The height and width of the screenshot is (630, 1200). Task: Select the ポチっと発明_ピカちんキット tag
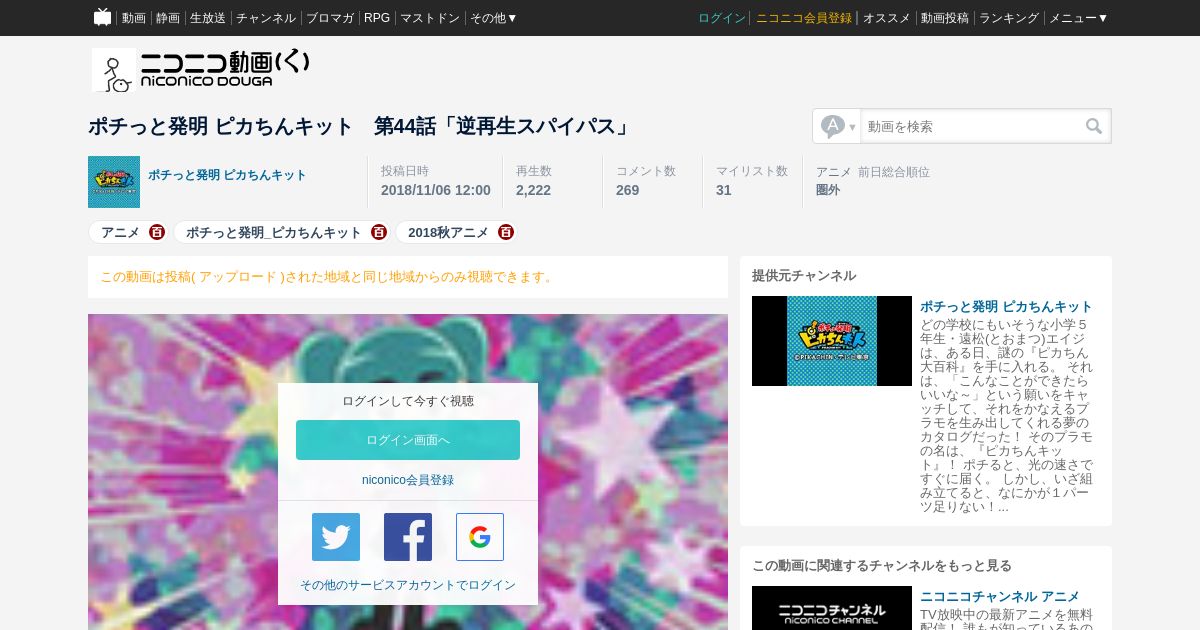pyautogui.click(x=274, y=232)
